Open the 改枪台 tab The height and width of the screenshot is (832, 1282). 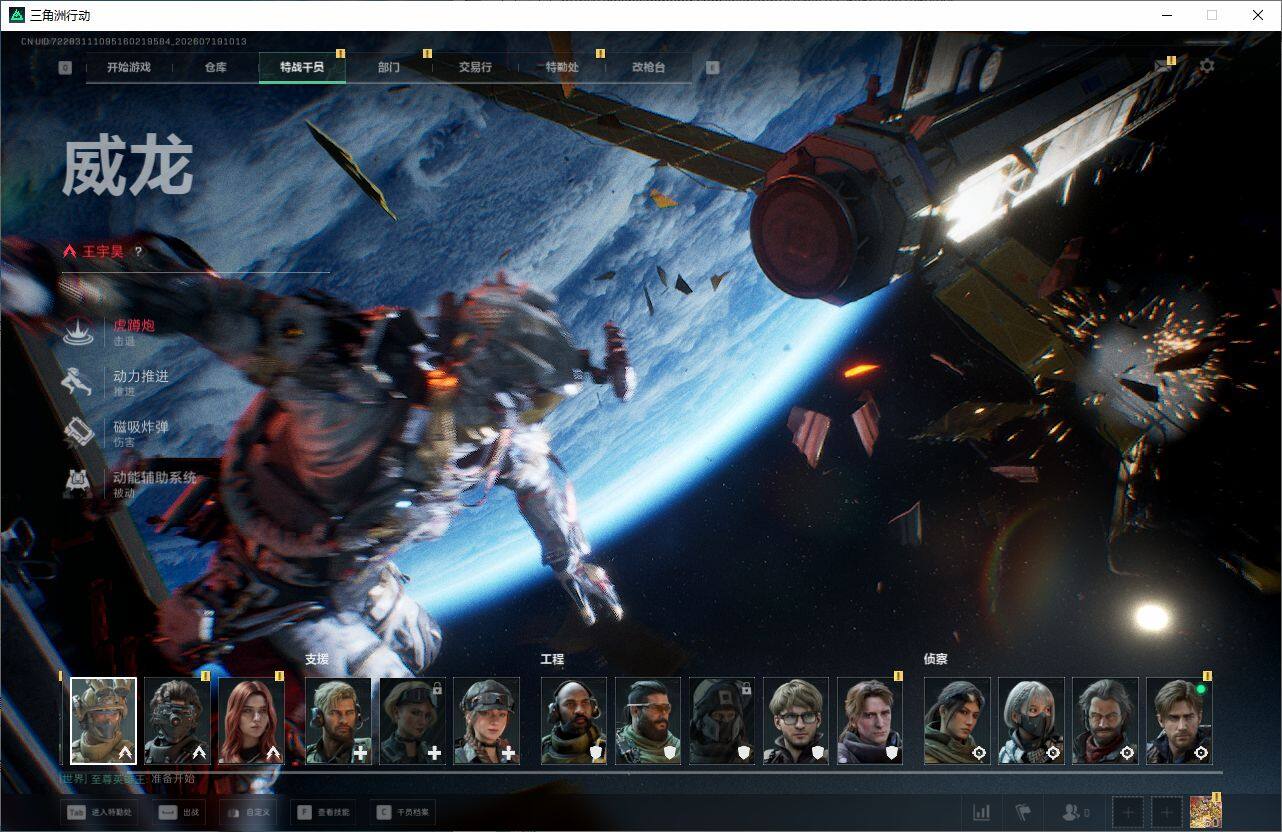(x=648, y=67)
